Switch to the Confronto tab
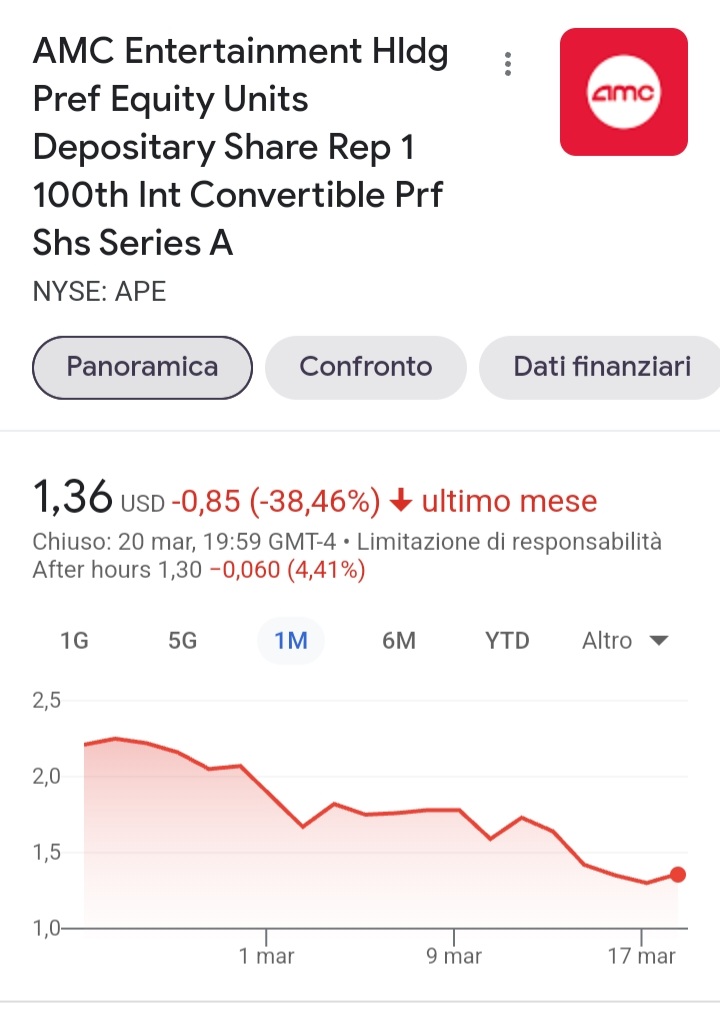Image resolution: width=720 pixels, height=1017 pixels. point(366,367)
